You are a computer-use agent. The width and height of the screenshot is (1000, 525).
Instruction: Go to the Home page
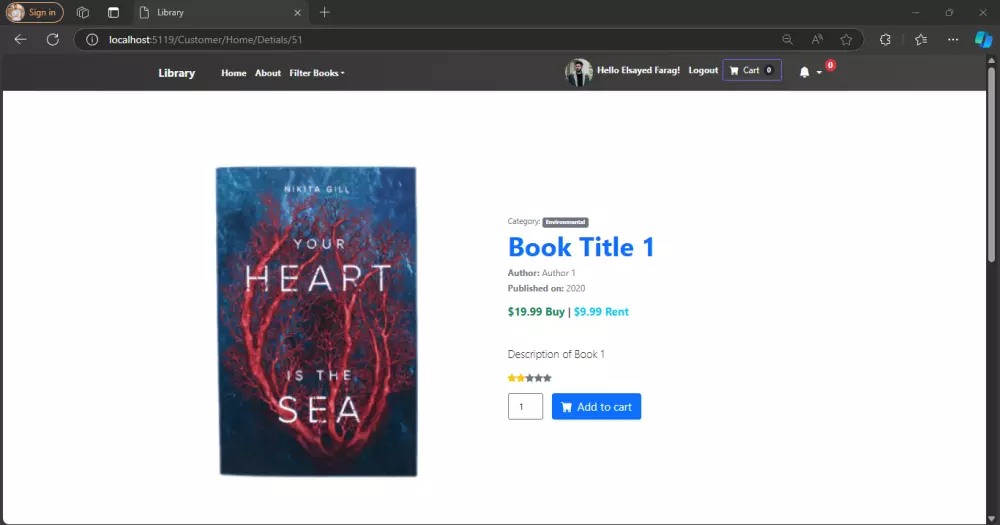233,73
